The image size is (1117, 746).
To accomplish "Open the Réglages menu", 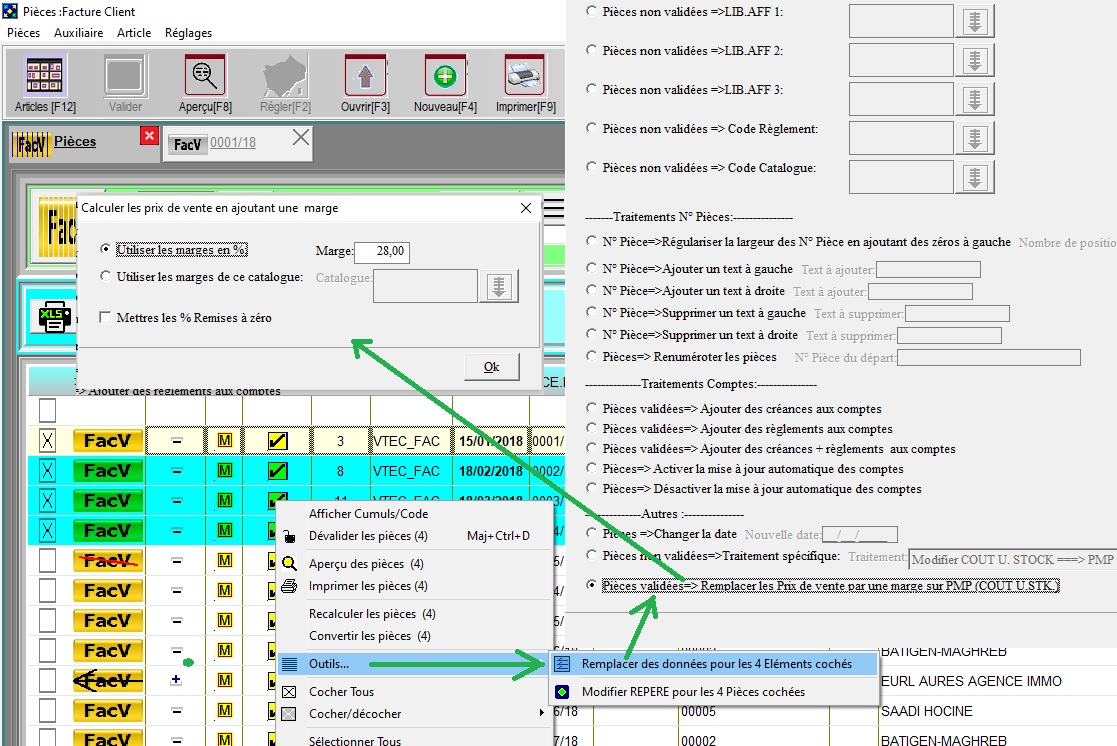I will [x=188, y=33].
